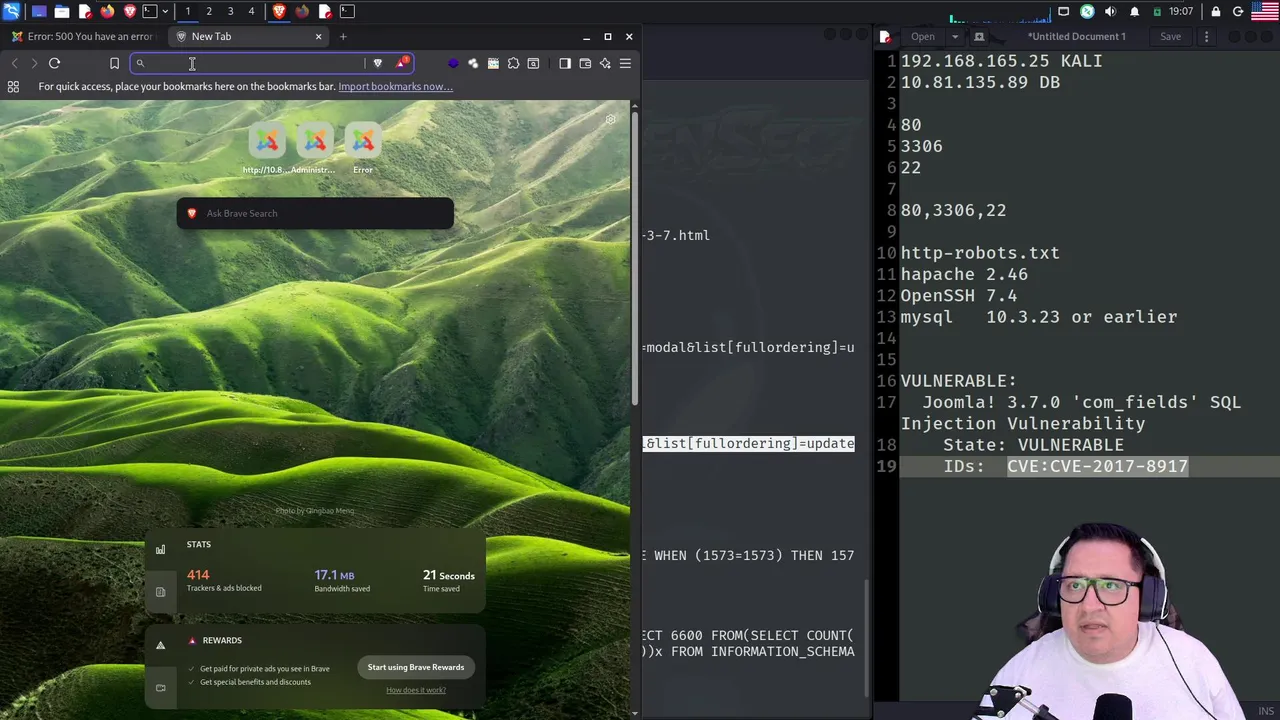
Task: Click the mysql 10.3.23 or earlier line
Action: tap(1039, 317)
